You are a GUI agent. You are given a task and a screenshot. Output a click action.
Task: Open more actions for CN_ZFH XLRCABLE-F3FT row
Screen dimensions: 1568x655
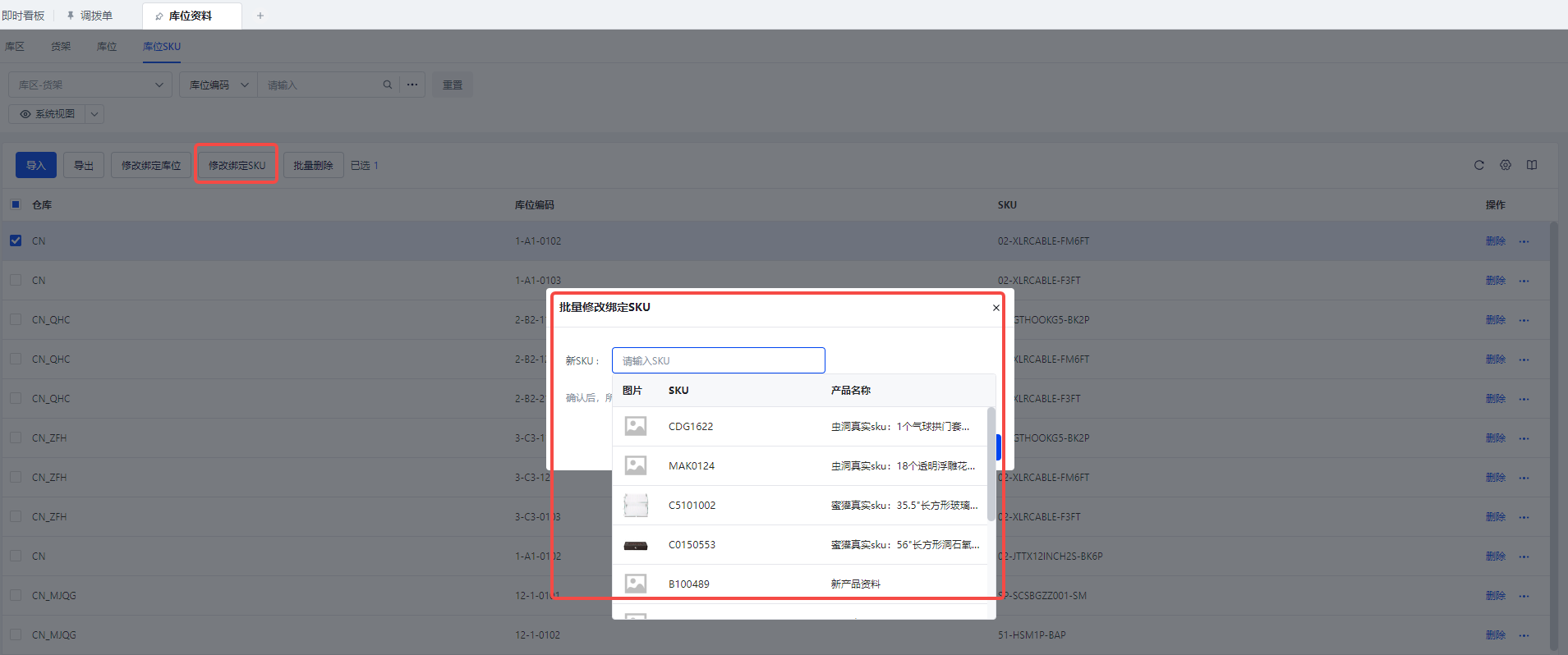pyautogui.click(x=1524, y=517)
